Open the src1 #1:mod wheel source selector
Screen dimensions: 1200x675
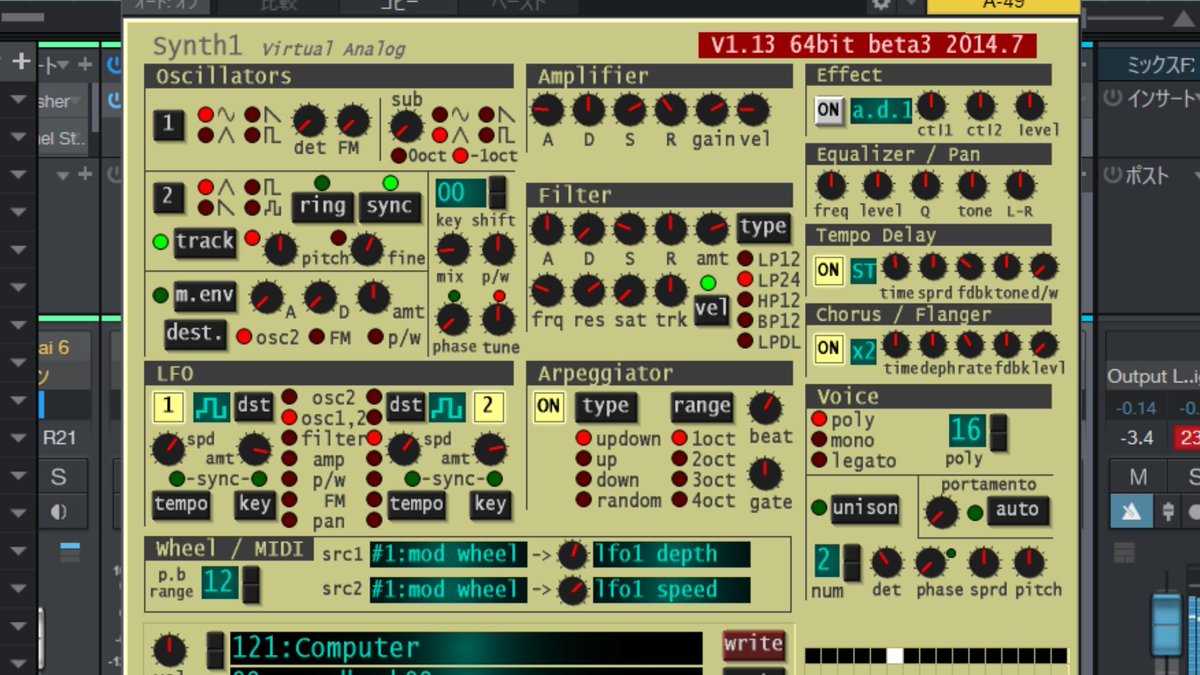point(448,555)
